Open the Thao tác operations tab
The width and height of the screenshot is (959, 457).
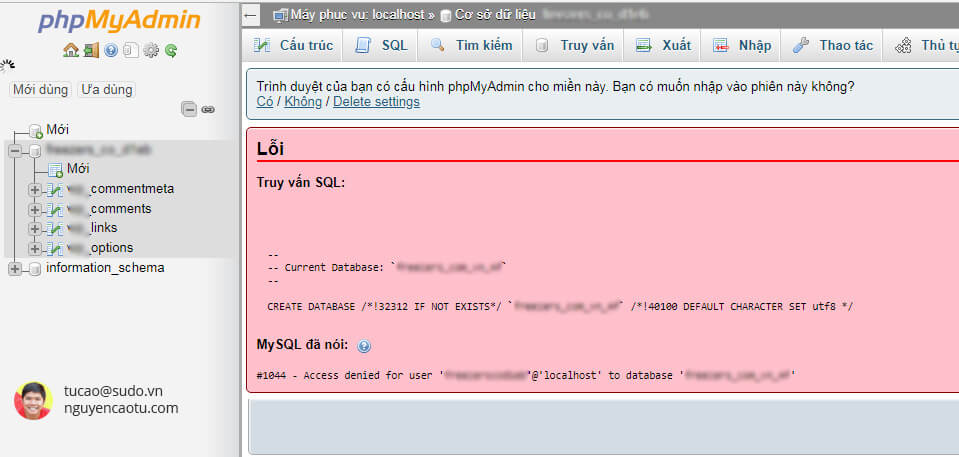[832, 45]
